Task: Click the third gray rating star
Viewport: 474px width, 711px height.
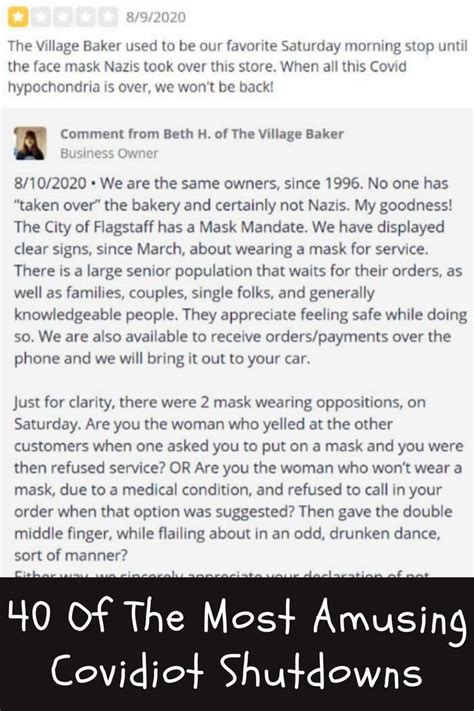Action: coord(63,17)
